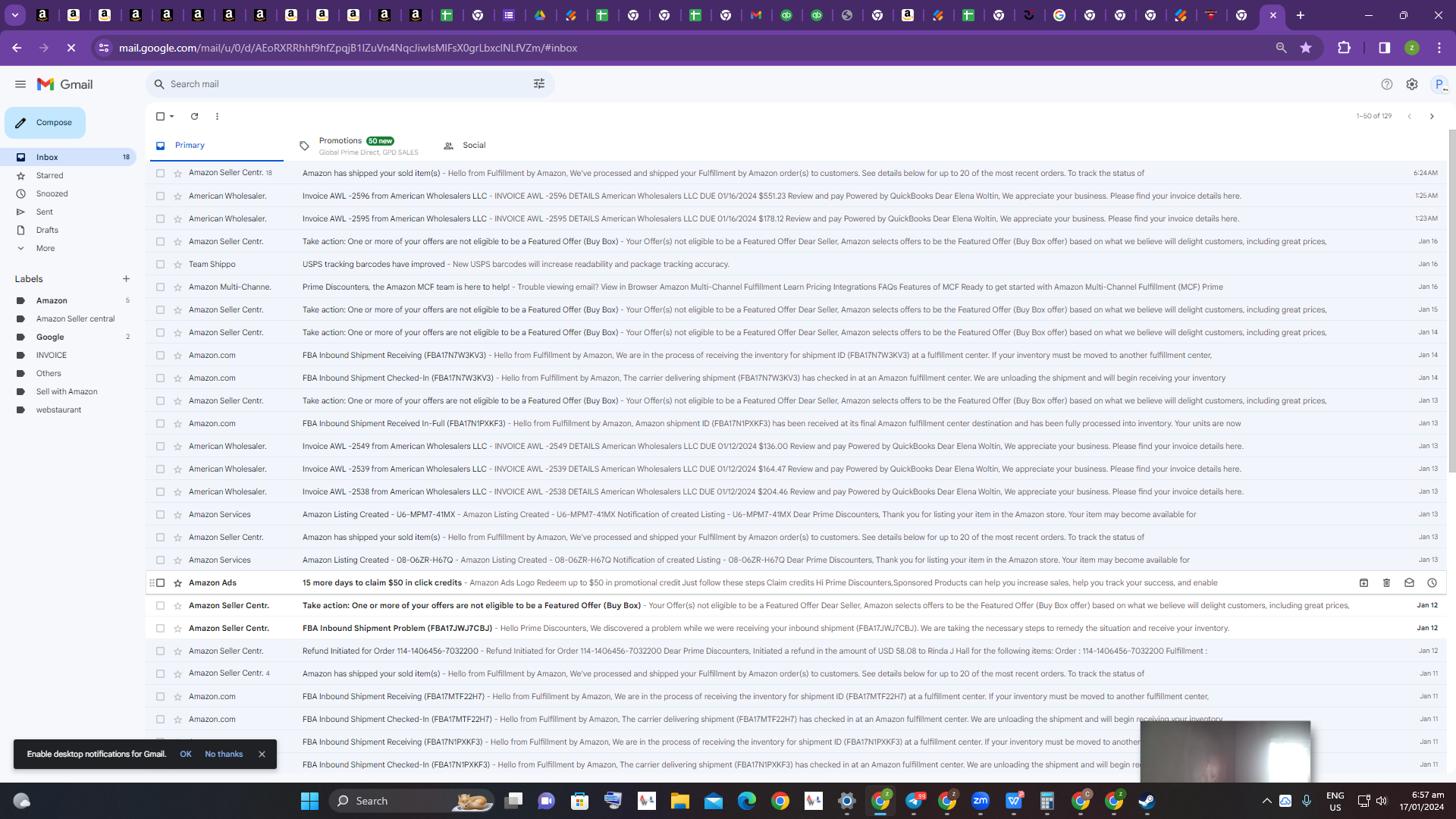Open Microsoft Edge from the taskbar
Screen dimensions: 1456x819
pos(746,801)
